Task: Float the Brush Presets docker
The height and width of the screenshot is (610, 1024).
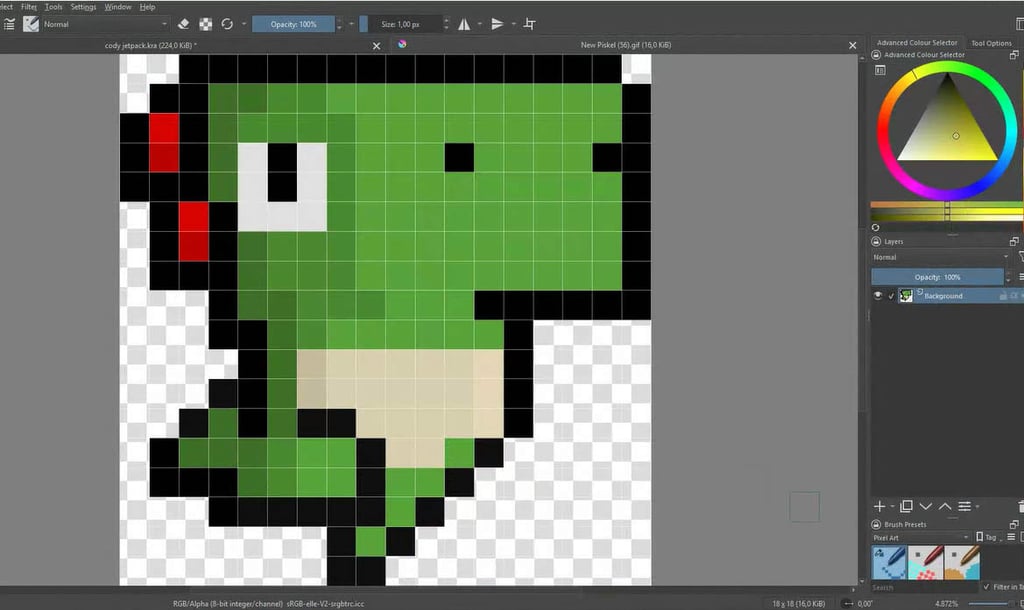Action: (1014, 524)
